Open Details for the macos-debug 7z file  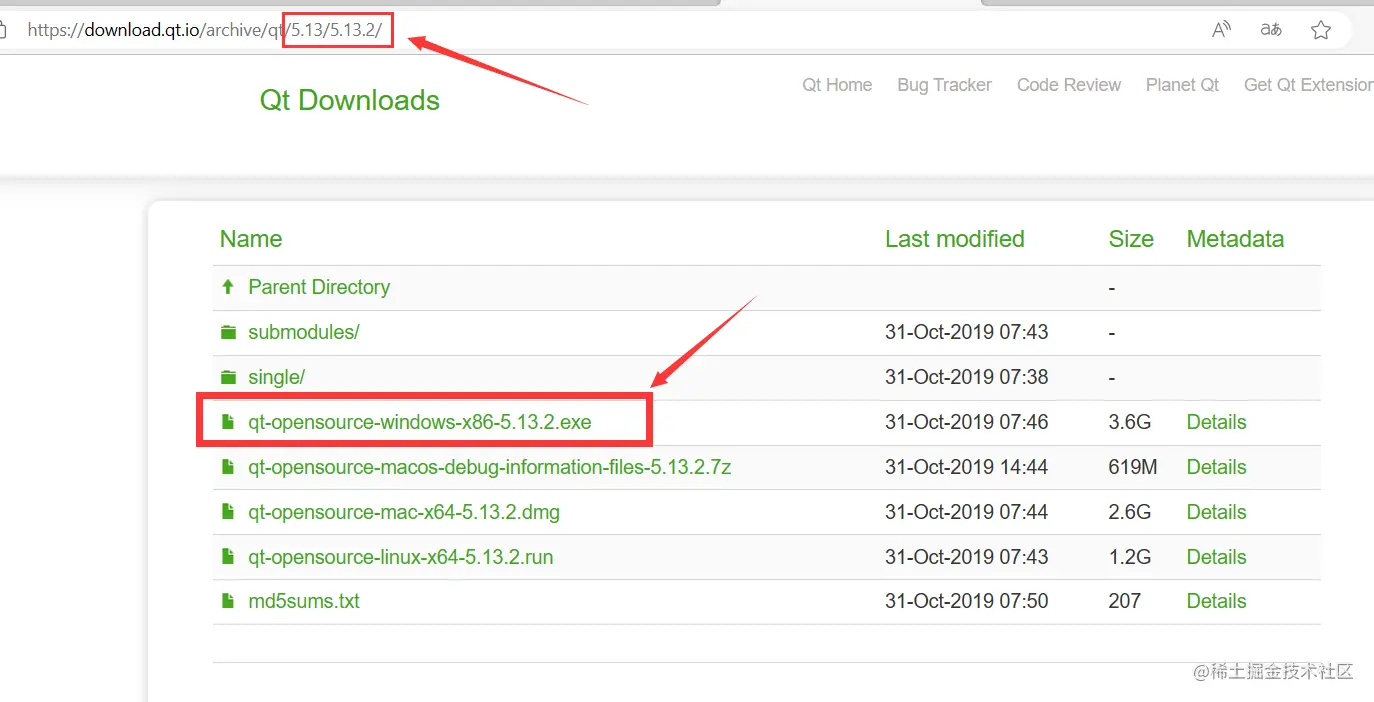click(x=1216, y=467)
